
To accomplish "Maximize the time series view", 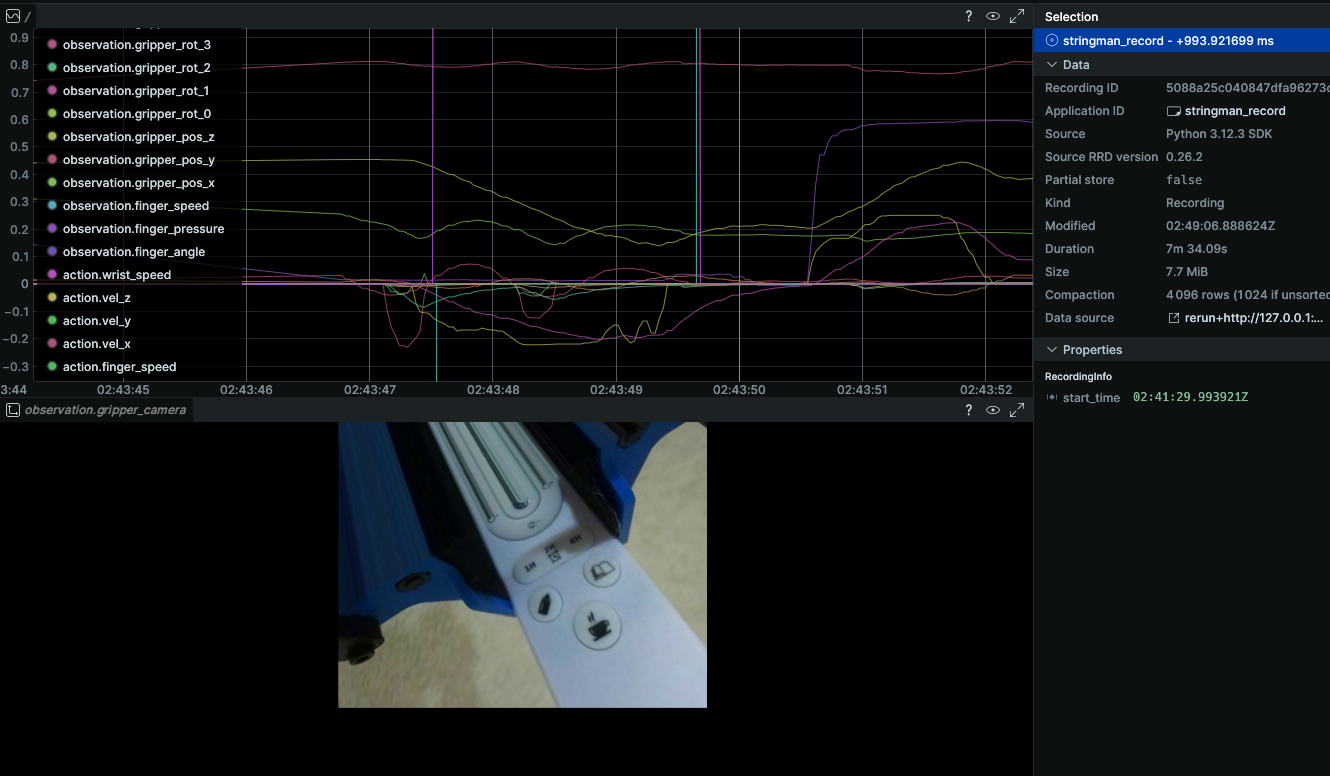I will (x=1017, y=16).
